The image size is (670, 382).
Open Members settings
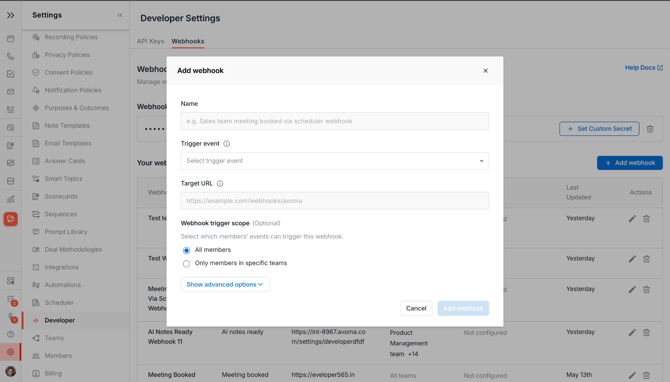pyautogui.click(x=58, y=356)
